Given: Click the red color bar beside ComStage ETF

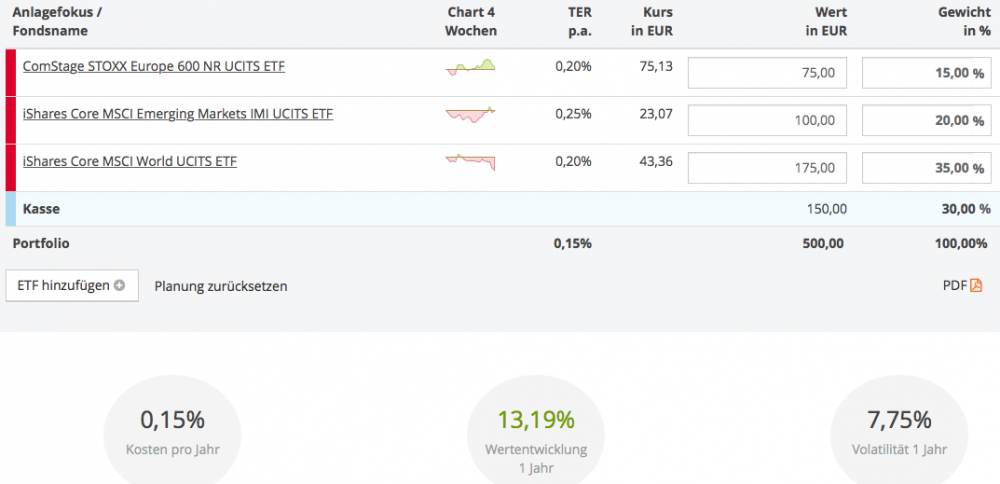Looking at the screenshot, I should pos(11,73).
